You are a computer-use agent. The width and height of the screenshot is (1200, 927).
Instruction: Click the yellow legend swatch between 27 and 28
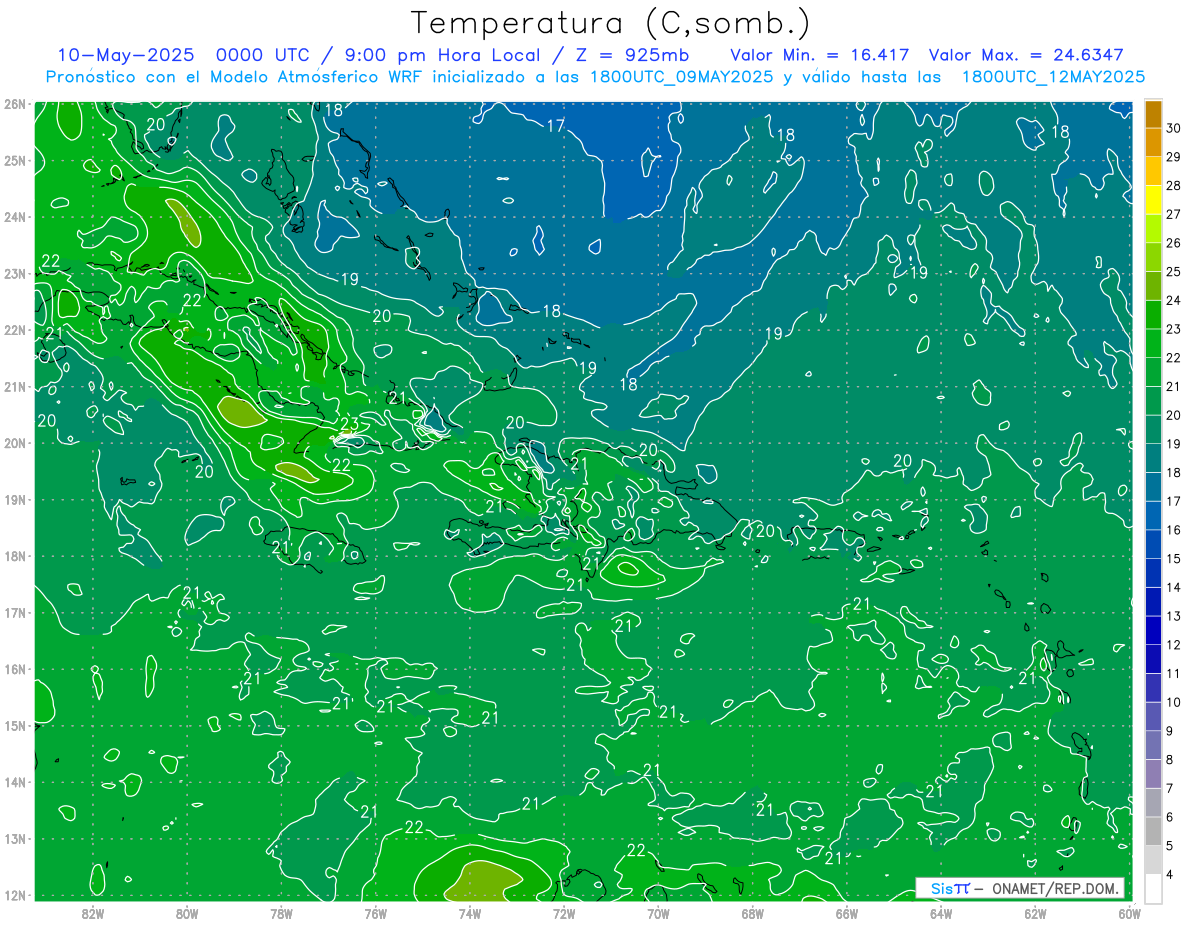[1153, 200]
